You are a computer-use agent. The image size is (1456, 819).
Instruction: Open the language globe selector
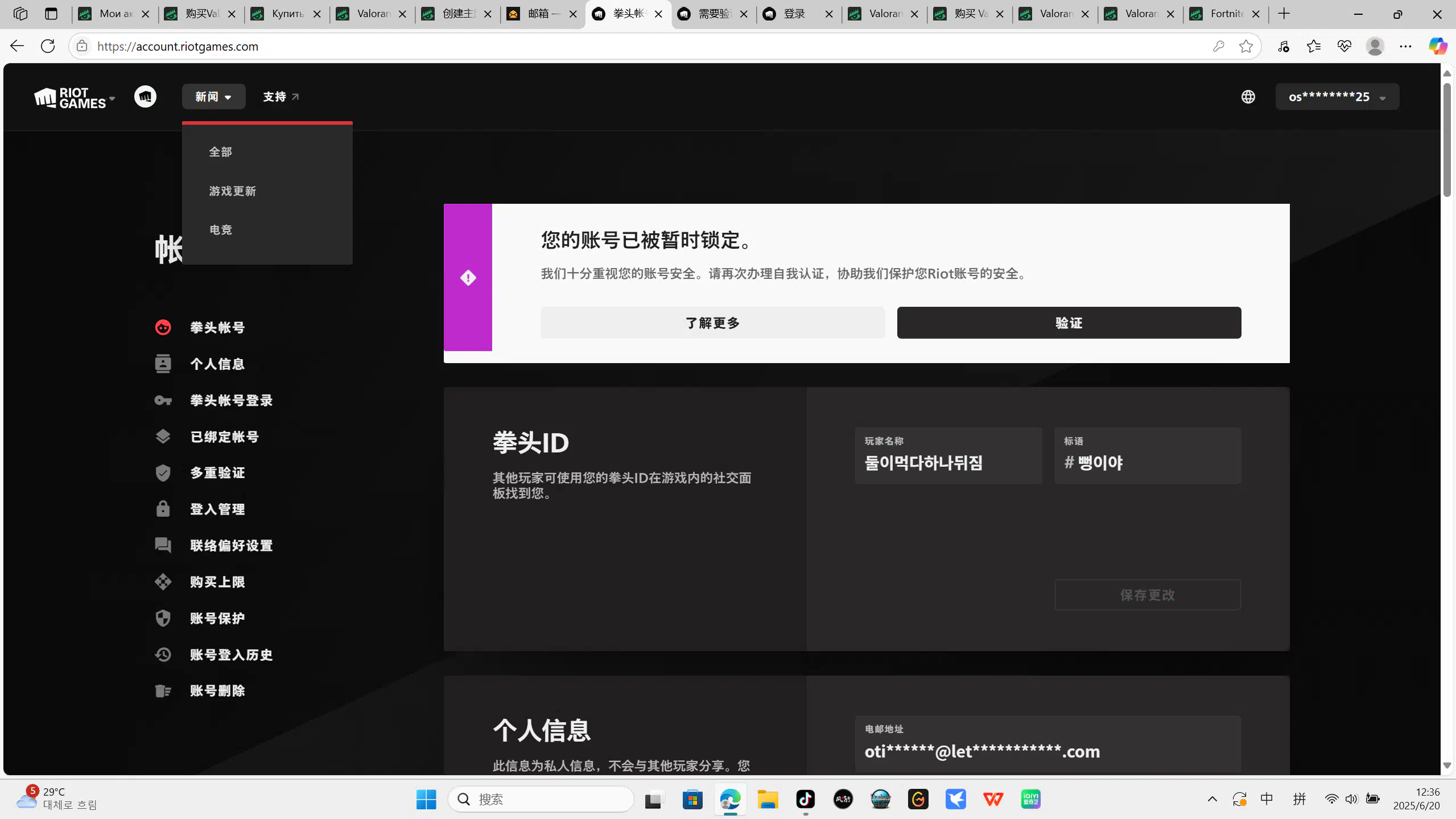(x=1248, y=97)
